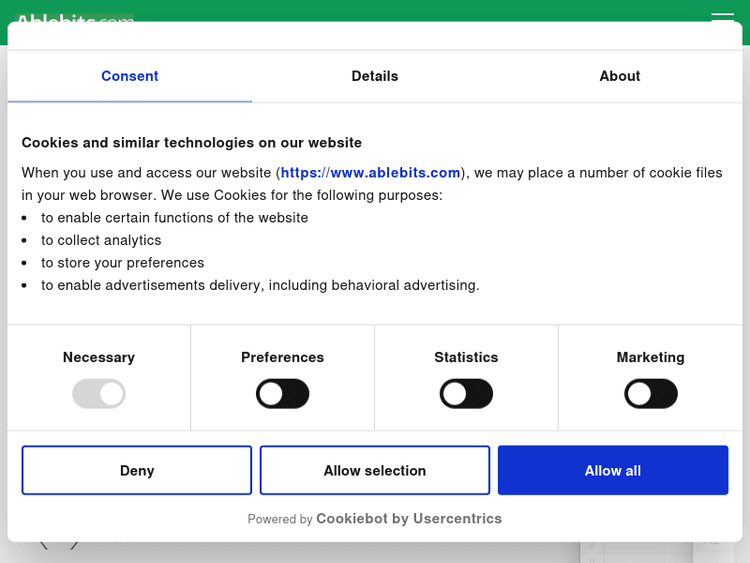The image size is (750, 563).
Task: Click the Statistics category label
Action: click(x=466, y=357)
